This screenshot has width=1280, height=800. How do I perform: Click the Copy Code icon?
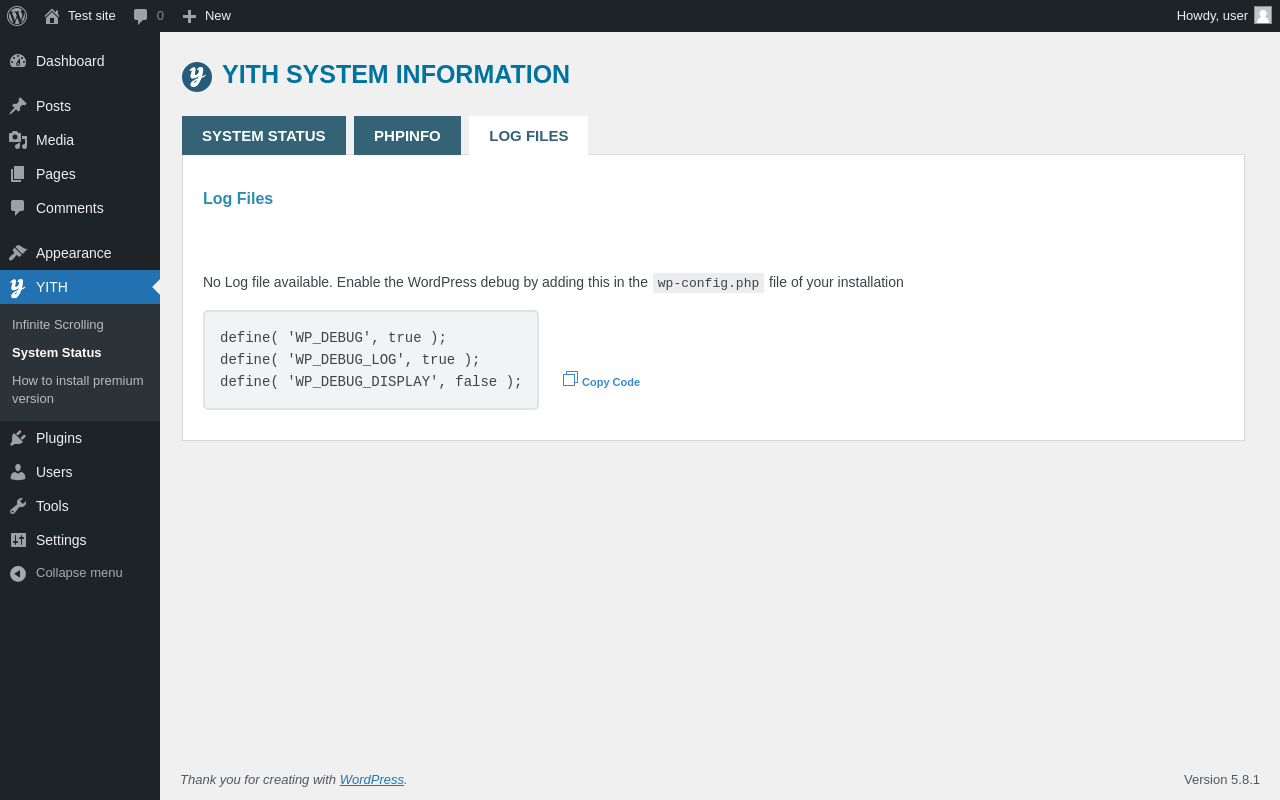570,379
